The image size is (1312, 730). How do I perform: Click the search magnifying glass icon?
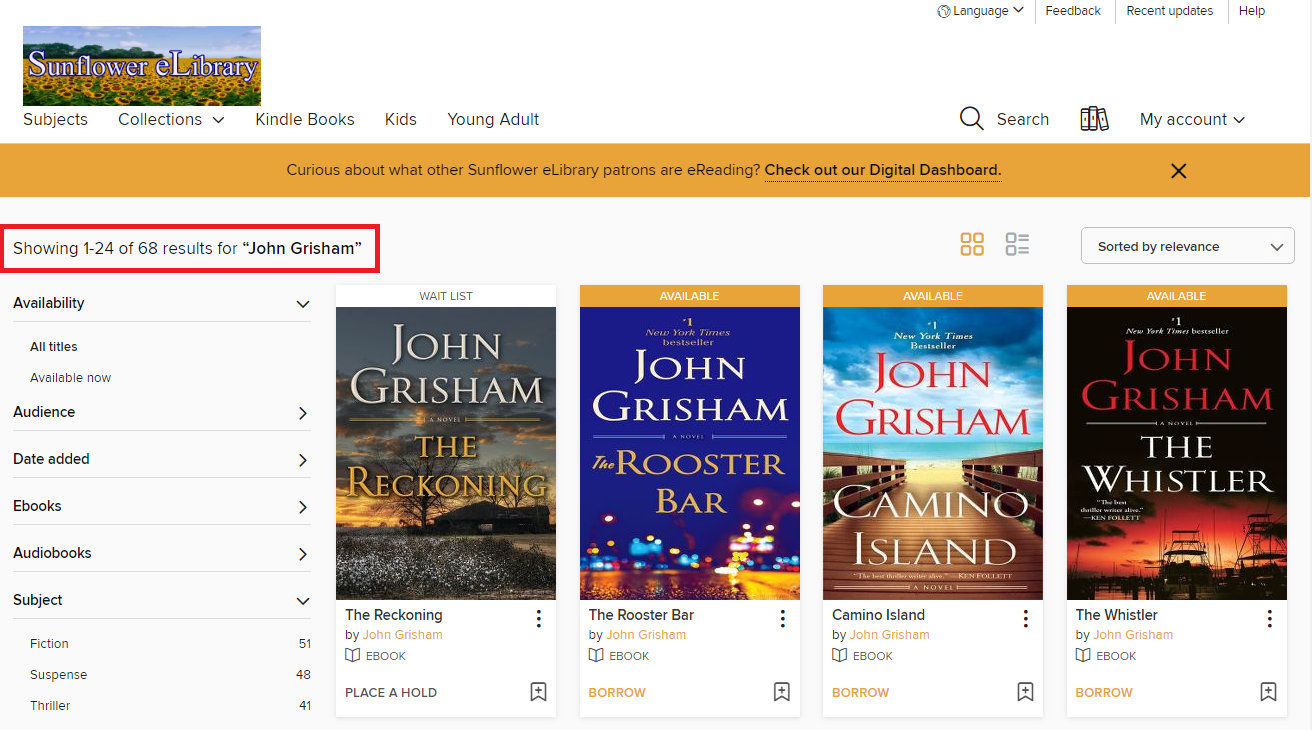coord(971,119)
